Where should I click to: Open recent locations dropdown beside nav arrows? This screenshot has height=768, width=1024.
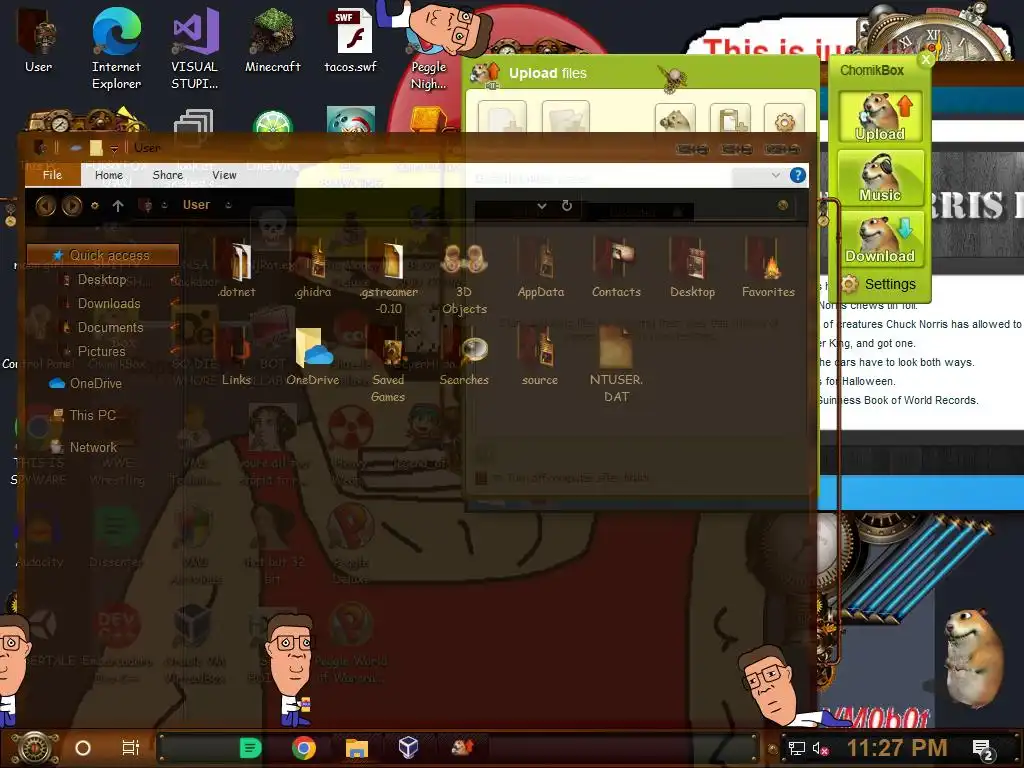coord(95,205)
